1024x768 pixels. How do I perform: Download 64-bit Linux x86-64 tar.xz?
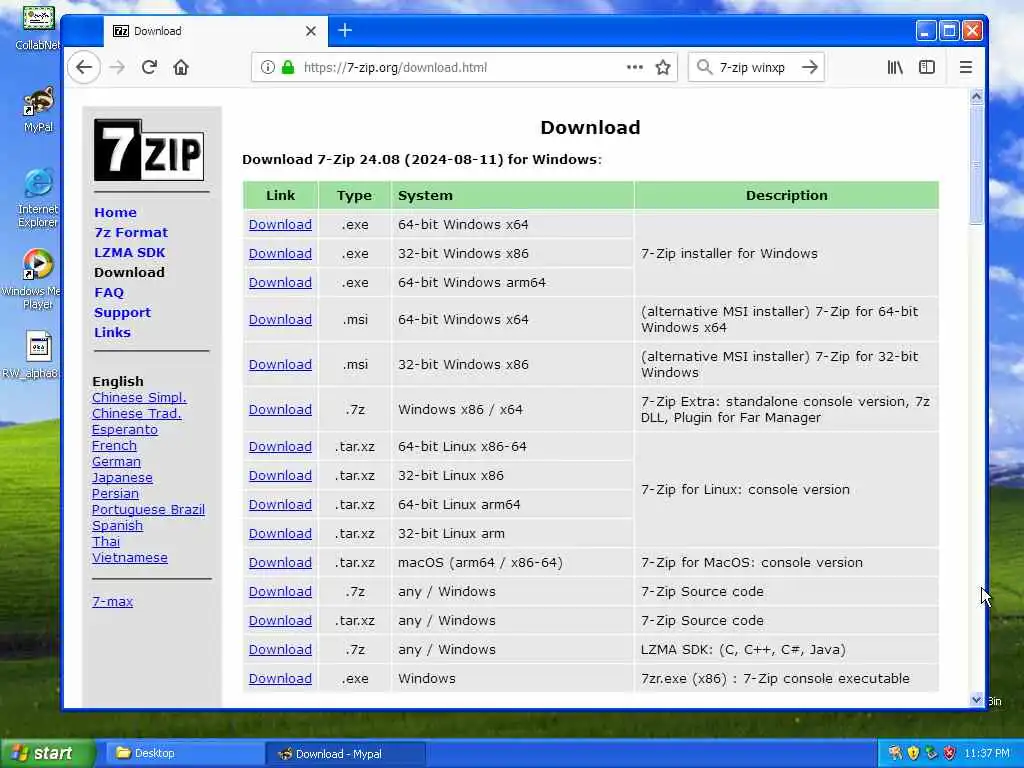tap(280, 447)
